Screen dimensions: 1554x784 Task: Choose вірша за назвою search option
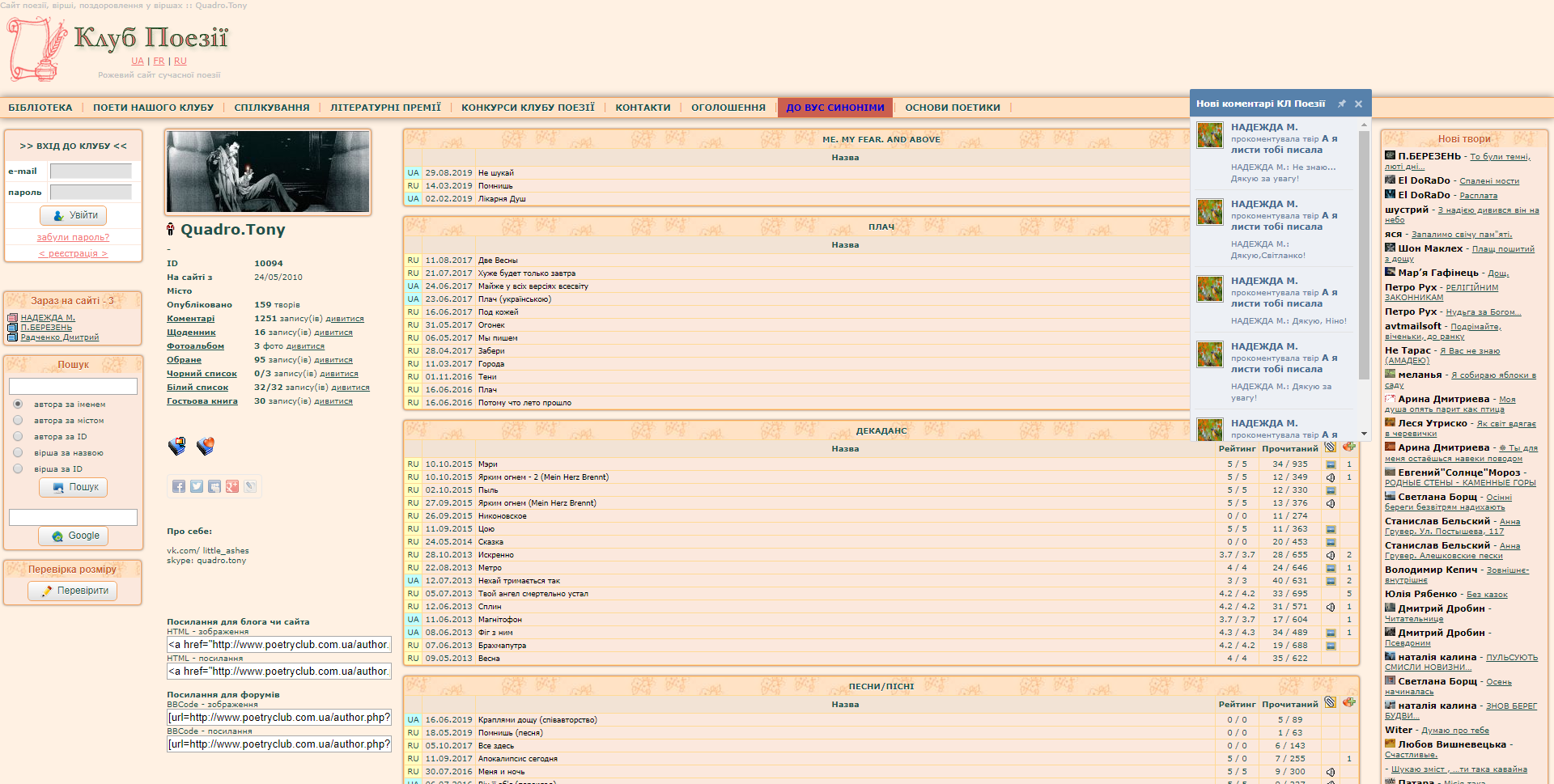tap(18, 452)
